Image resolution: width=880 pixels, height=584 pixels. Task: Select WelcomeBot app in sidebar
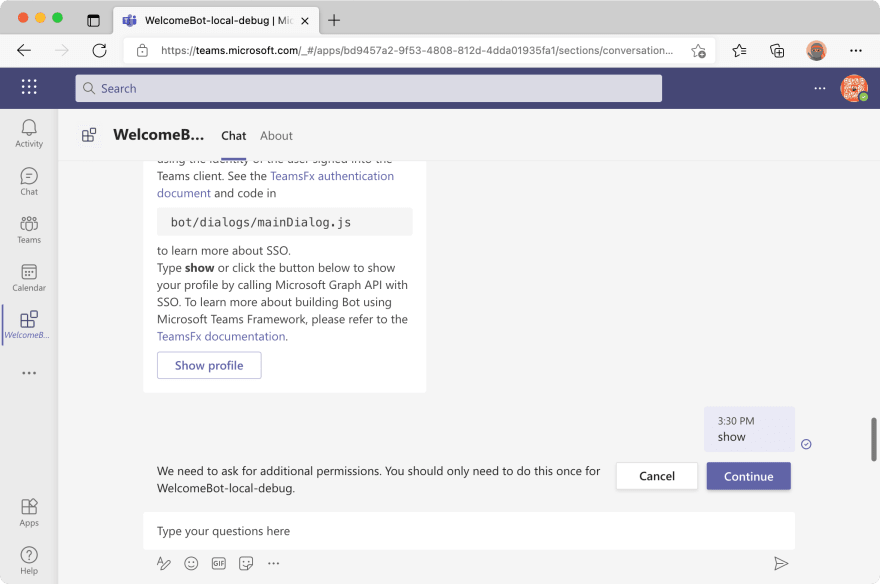29,325
